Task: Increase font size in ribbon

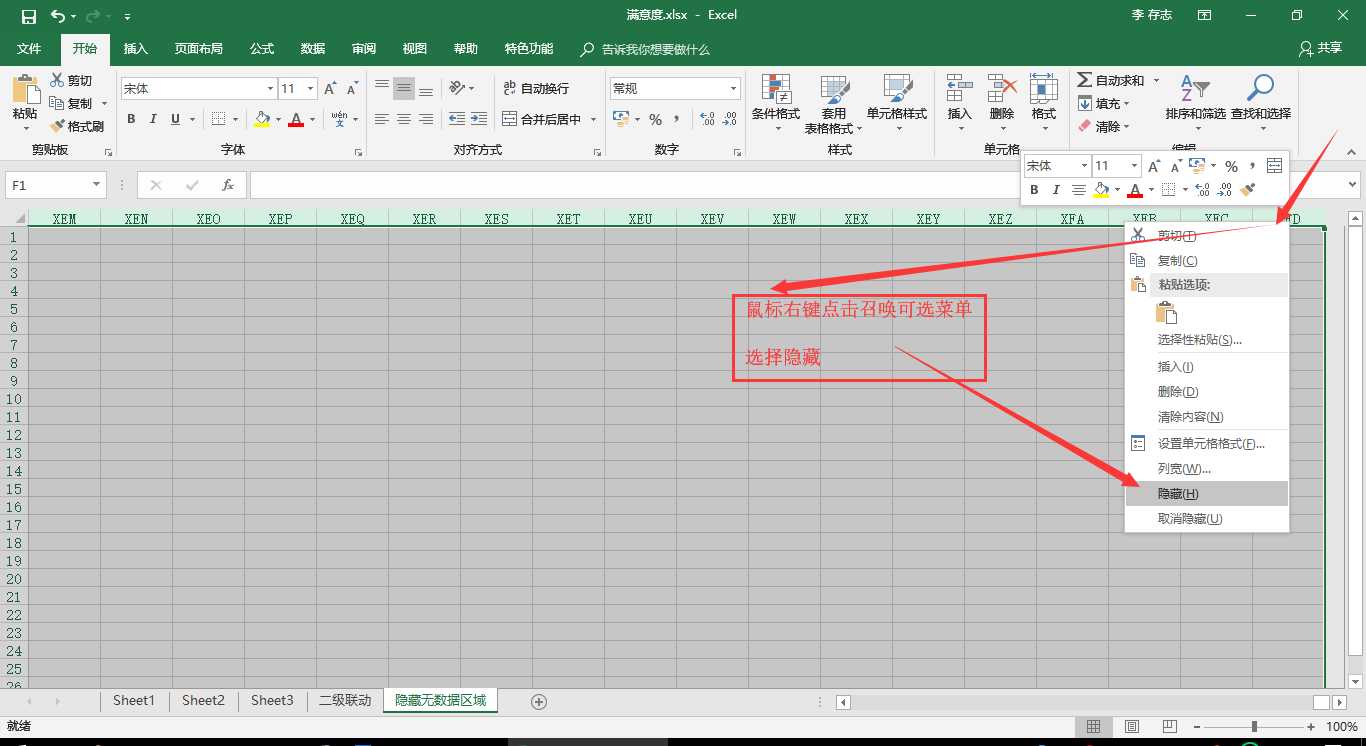Action: tap(330, 88)
